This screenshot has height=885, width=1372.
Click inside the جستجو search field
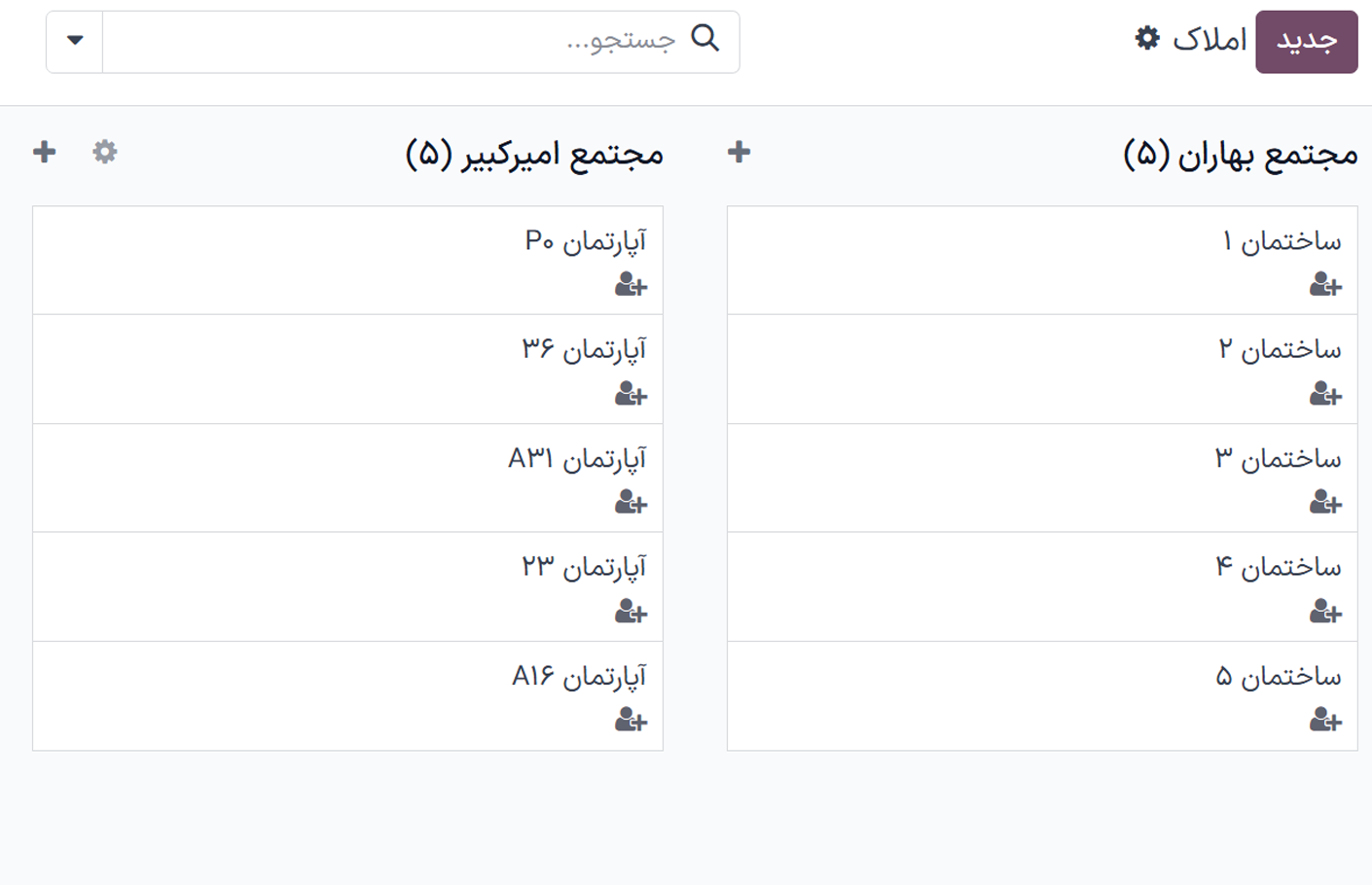[438, 41]
